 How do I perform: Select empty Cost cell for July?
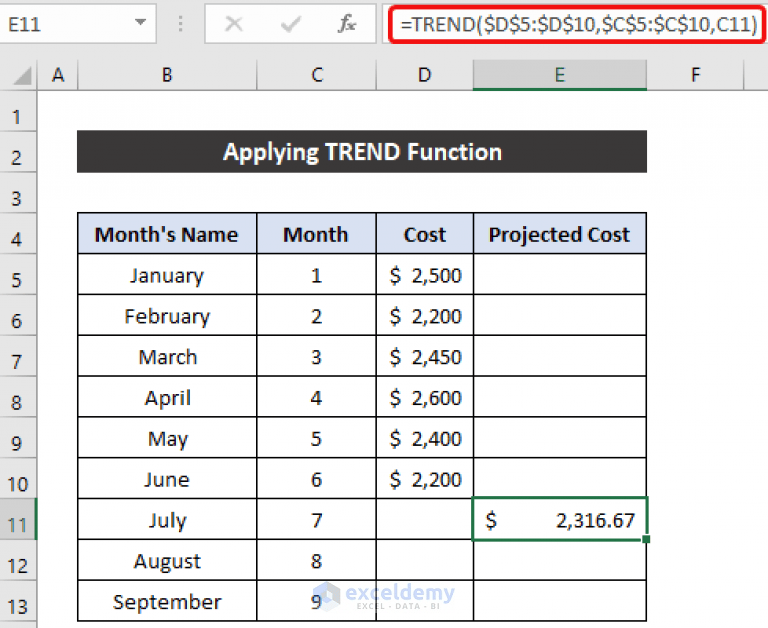tap(425, 519)
